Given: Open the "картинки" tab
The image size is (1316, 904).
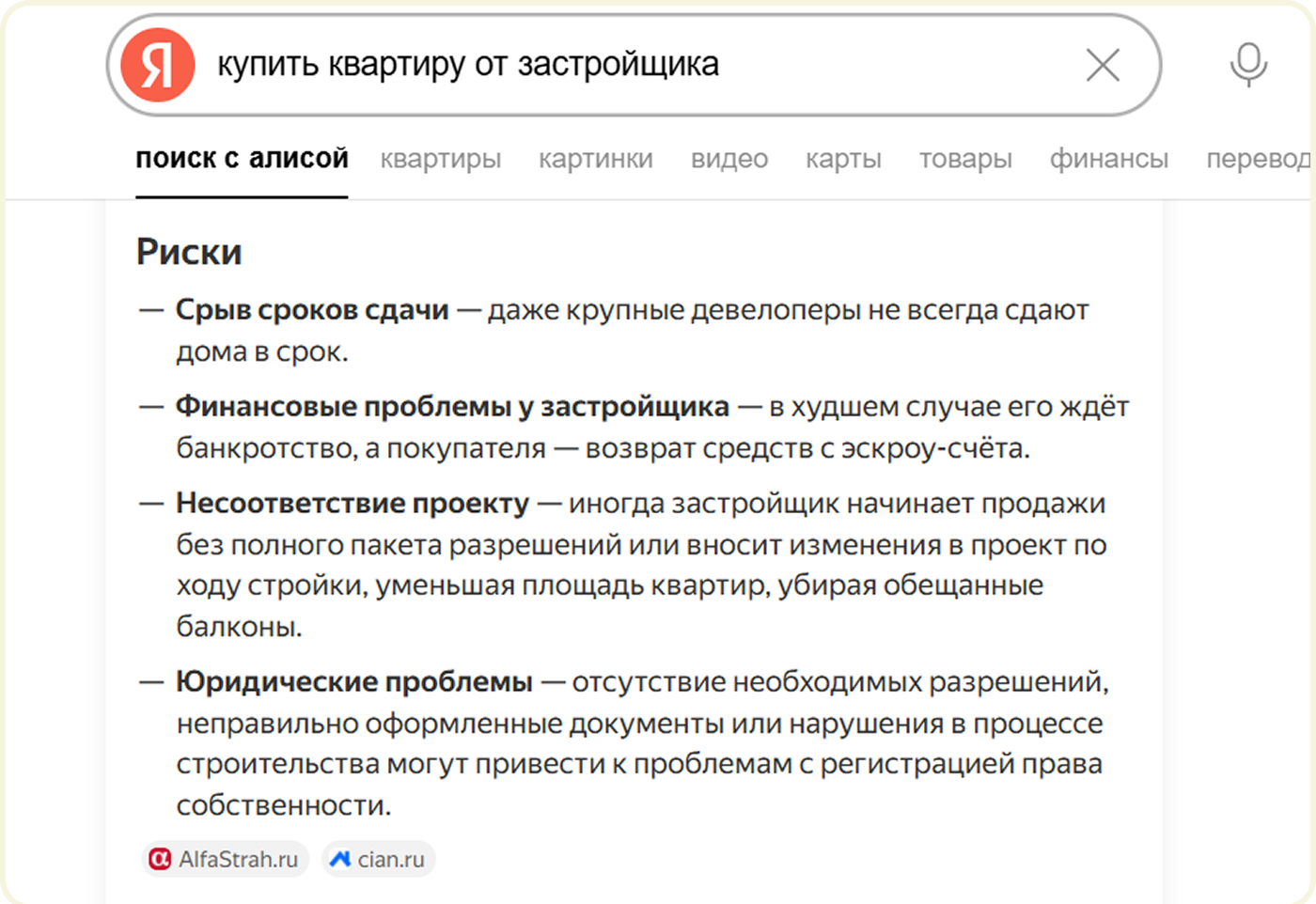Looking at the screenshot, I should click(x=596, y=159).
